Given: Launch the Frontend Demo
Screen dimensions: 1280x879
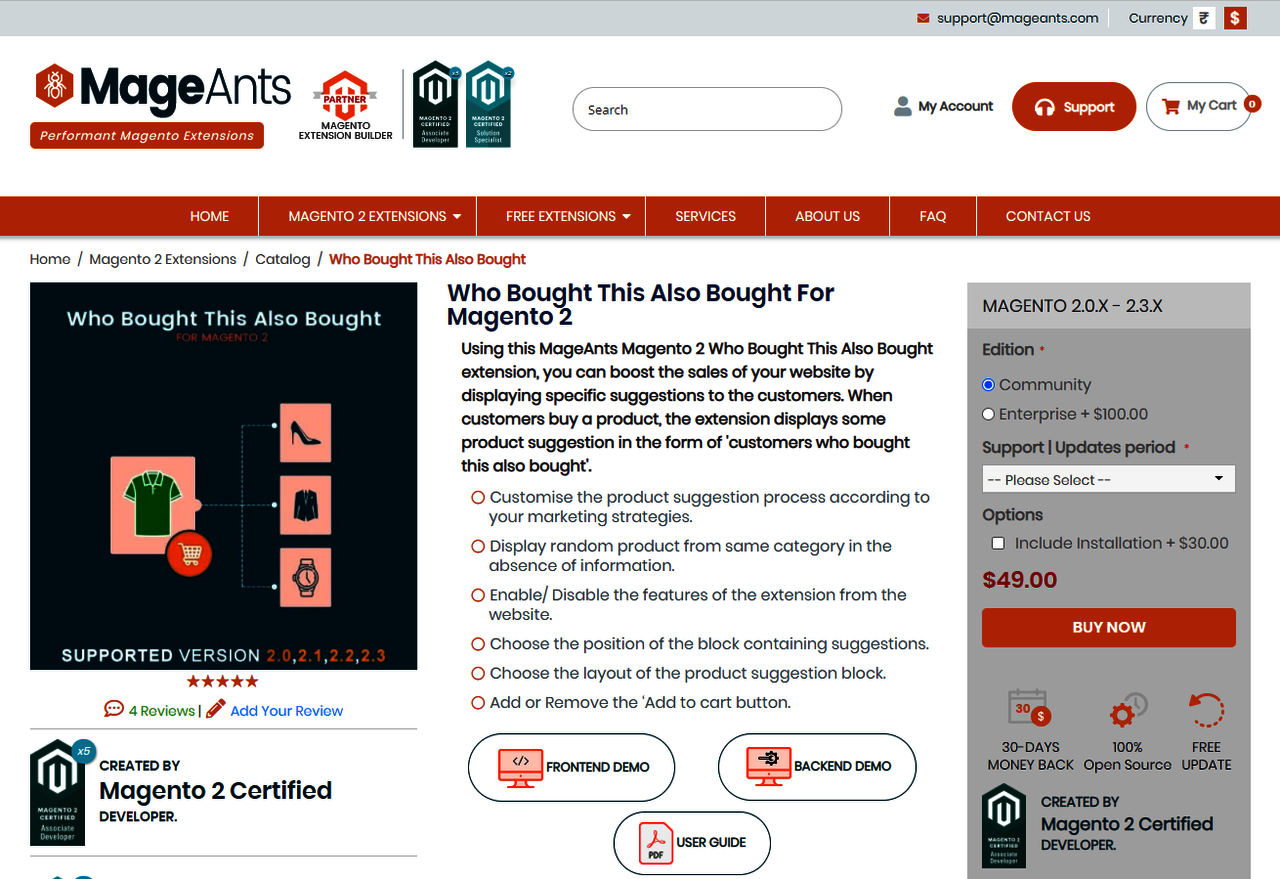Looking at the screenshot, I should click(572, 767).
